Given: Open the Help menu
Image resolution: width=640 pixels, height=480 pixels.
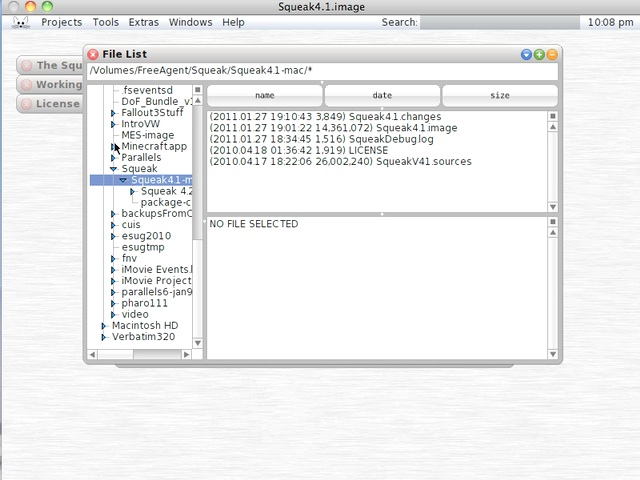Looking at the screenshot, I should pyautogui.click(x=233, y=22).
